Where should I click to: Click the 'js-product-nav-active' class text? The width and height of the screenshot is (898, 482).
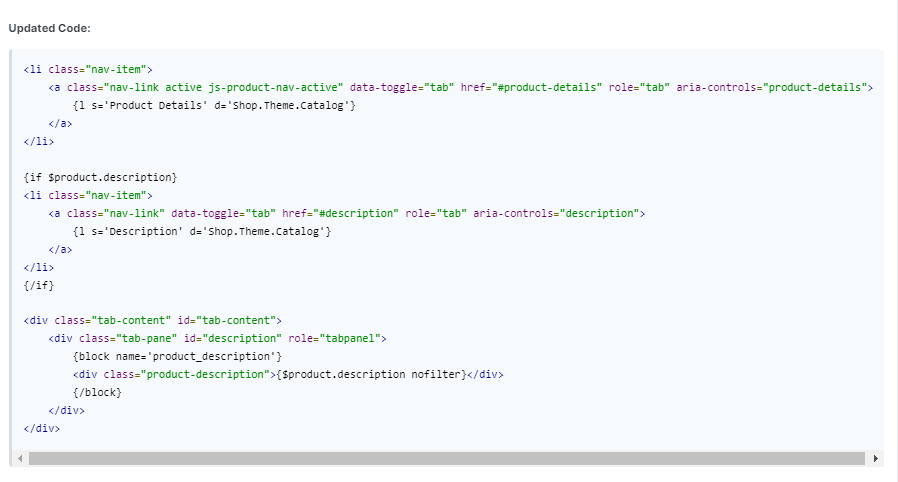pos(273,88)
